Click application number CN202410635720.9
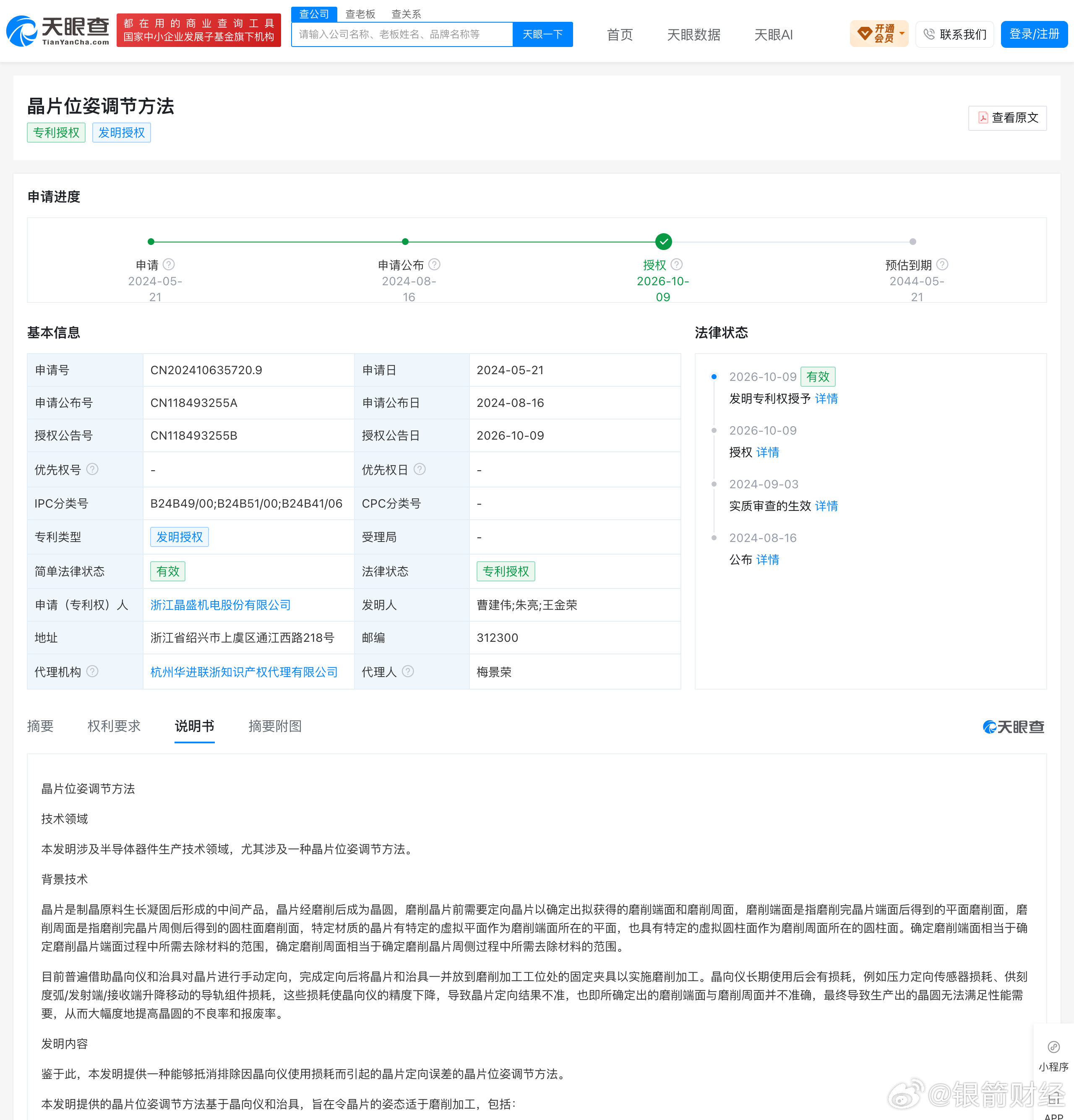 [x=206, y=370]
